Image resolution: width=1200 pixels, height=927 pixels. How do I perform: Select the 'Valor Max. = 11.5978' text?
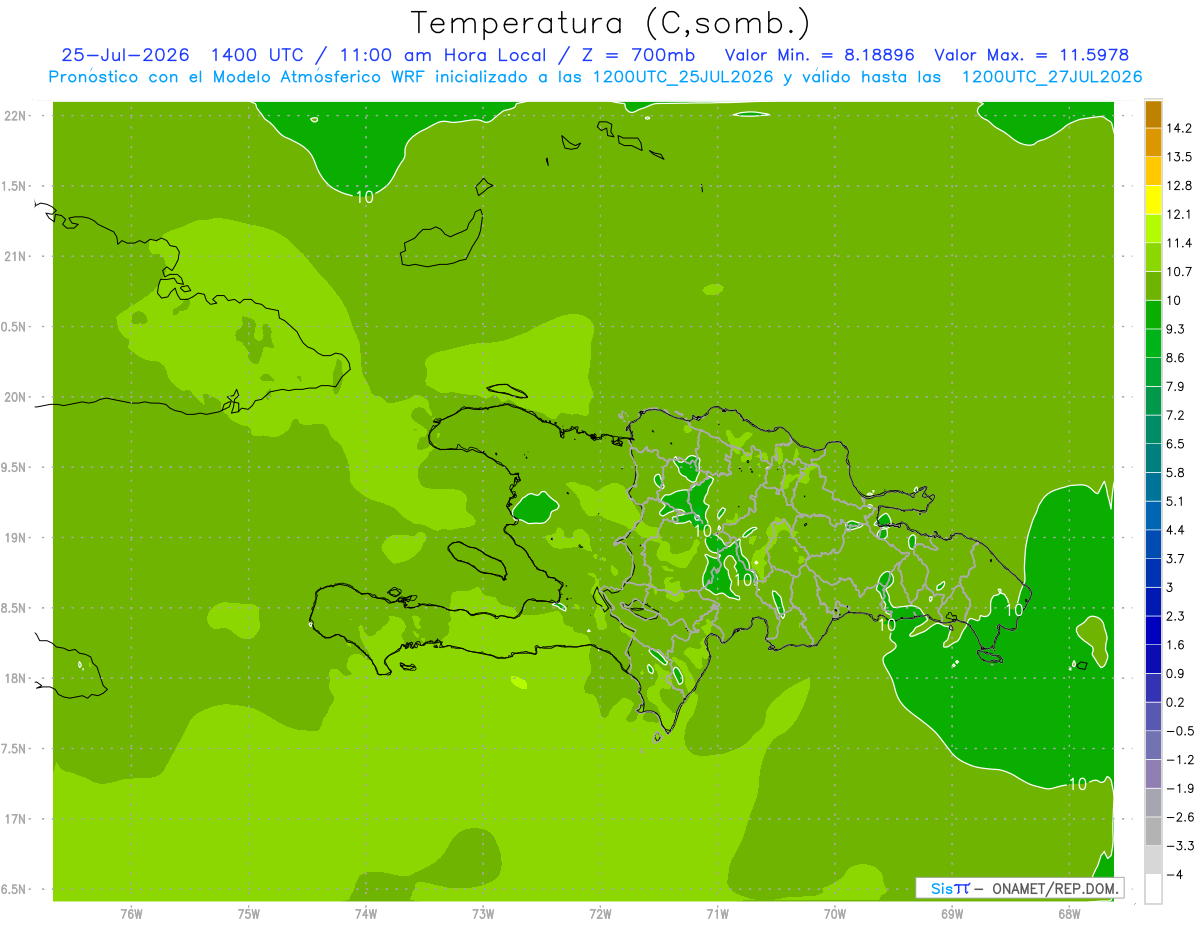1032,55
